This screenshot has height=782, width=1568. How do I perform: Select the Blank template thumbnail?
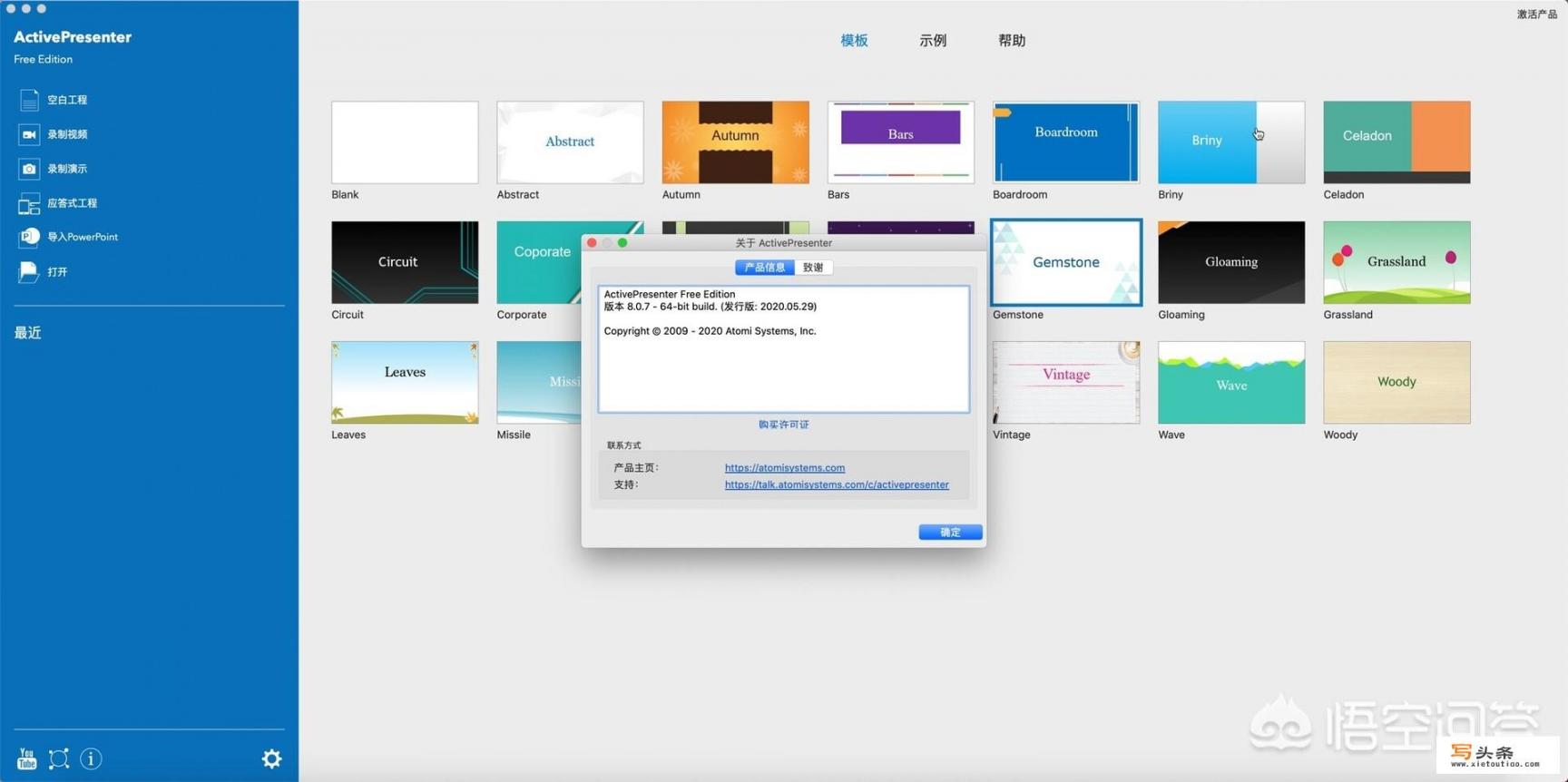pyautogui.click(x=405, y=142)
